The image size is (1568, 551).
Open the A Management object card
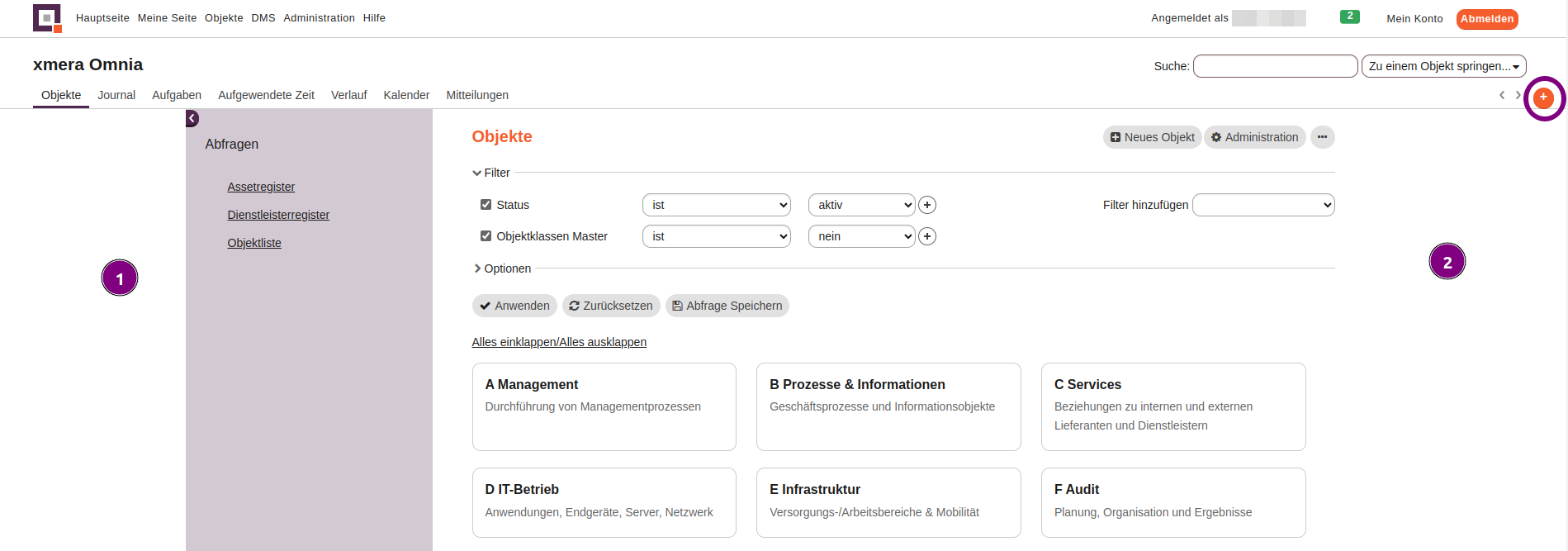[x=604, y=406]
